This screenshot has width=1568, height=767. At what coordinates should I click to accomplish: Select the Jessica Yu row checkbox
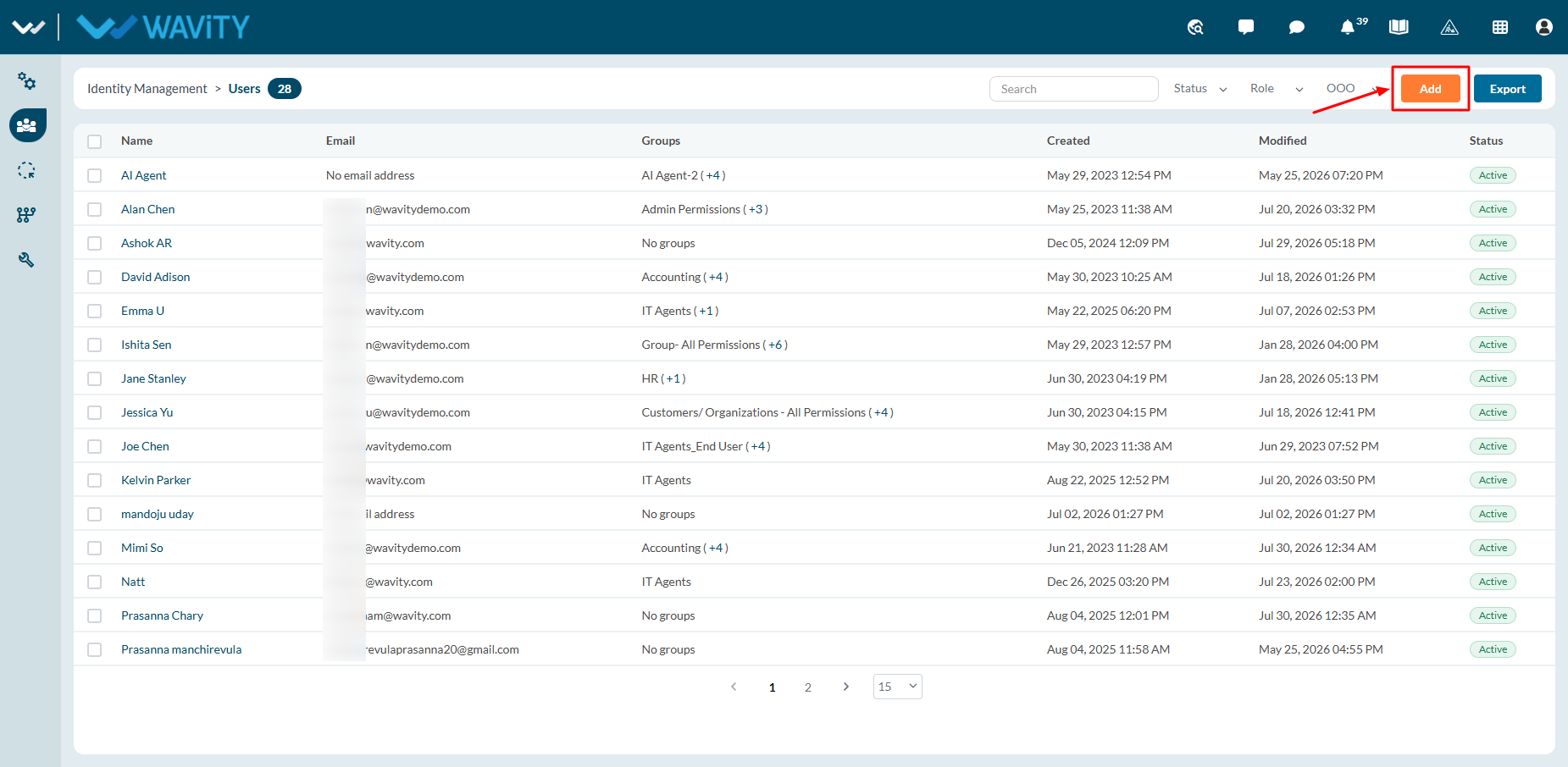pyautogui.click(x=94, y=412)
